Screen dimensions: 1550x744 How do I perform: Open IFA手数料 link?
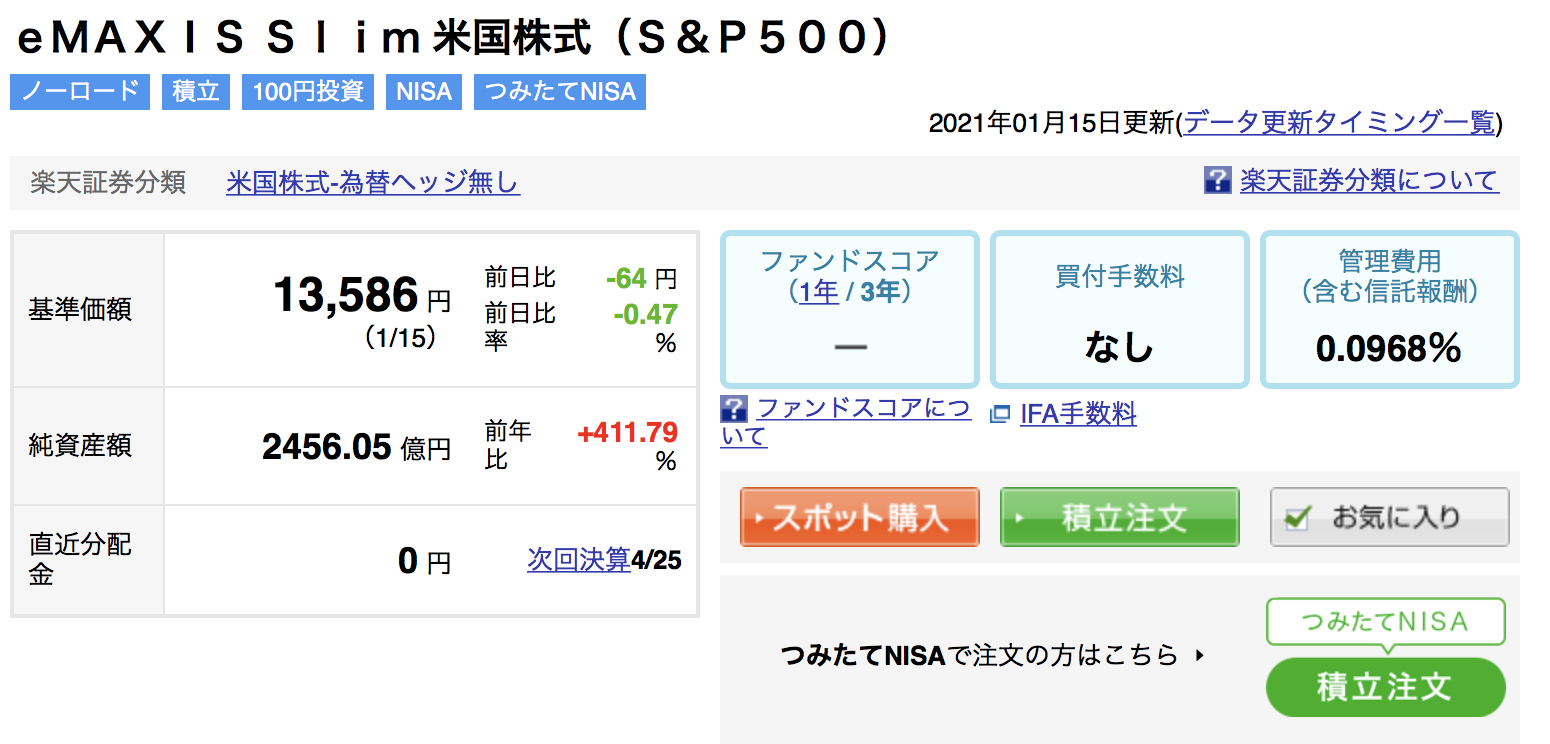pyautogui.click(x=1078, y=414)
